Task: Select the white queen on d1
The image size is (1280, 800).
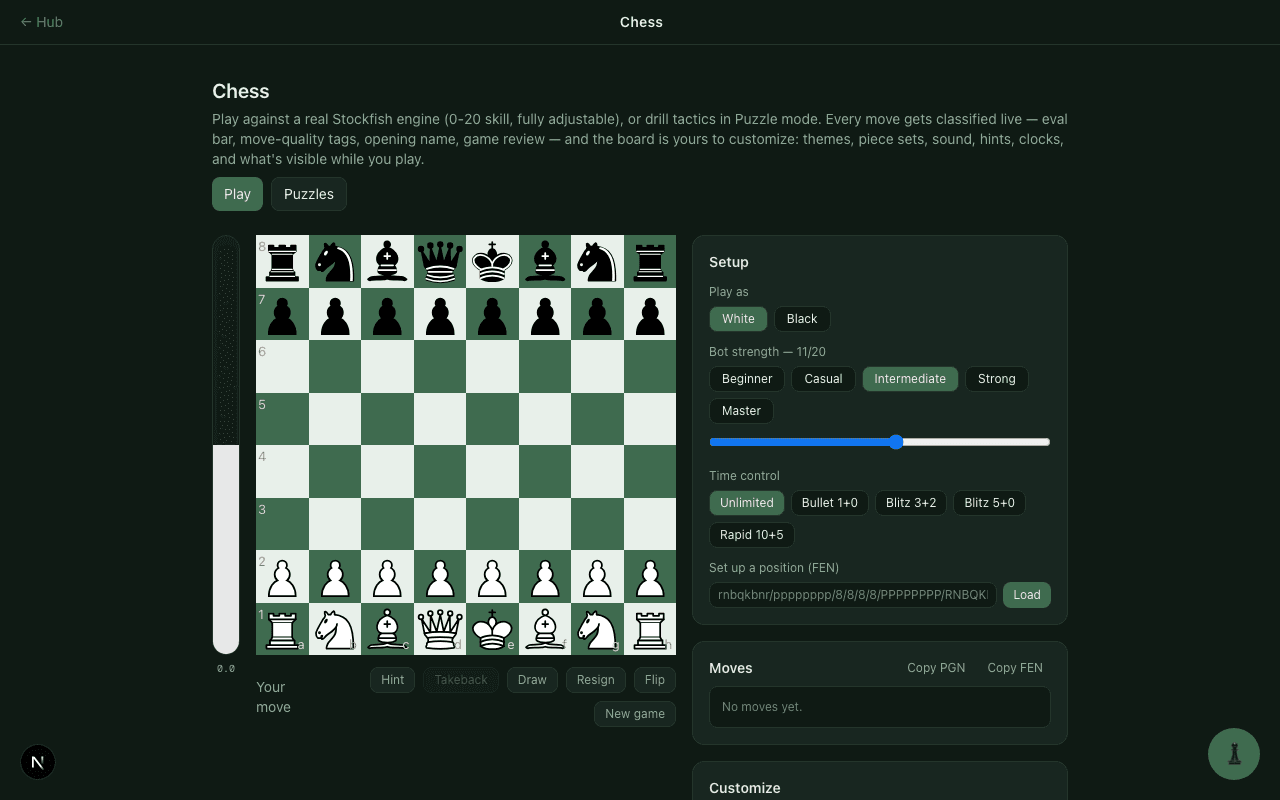Action: (440, 629)
